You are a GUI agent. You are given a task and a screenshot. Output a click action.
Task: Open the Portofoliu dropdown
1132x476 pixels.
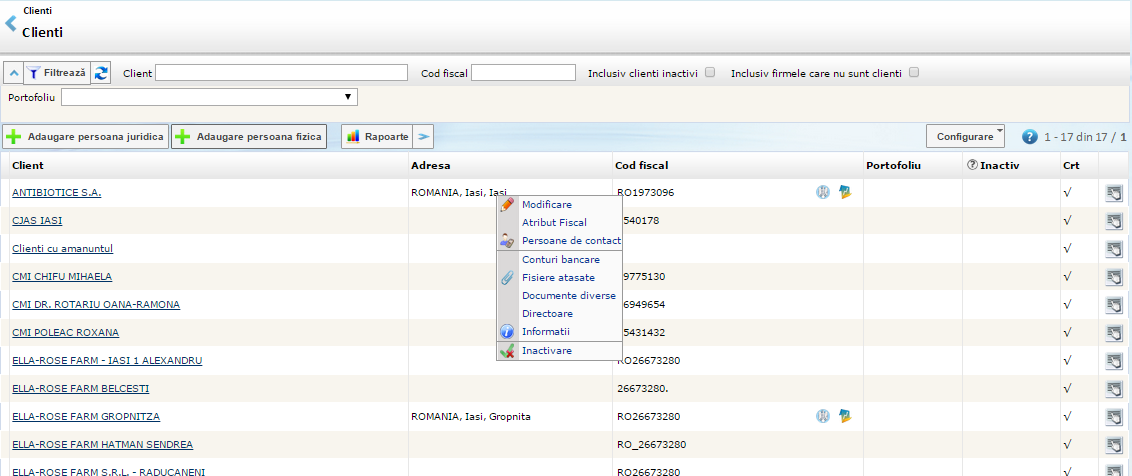click(x=209, y=97)
